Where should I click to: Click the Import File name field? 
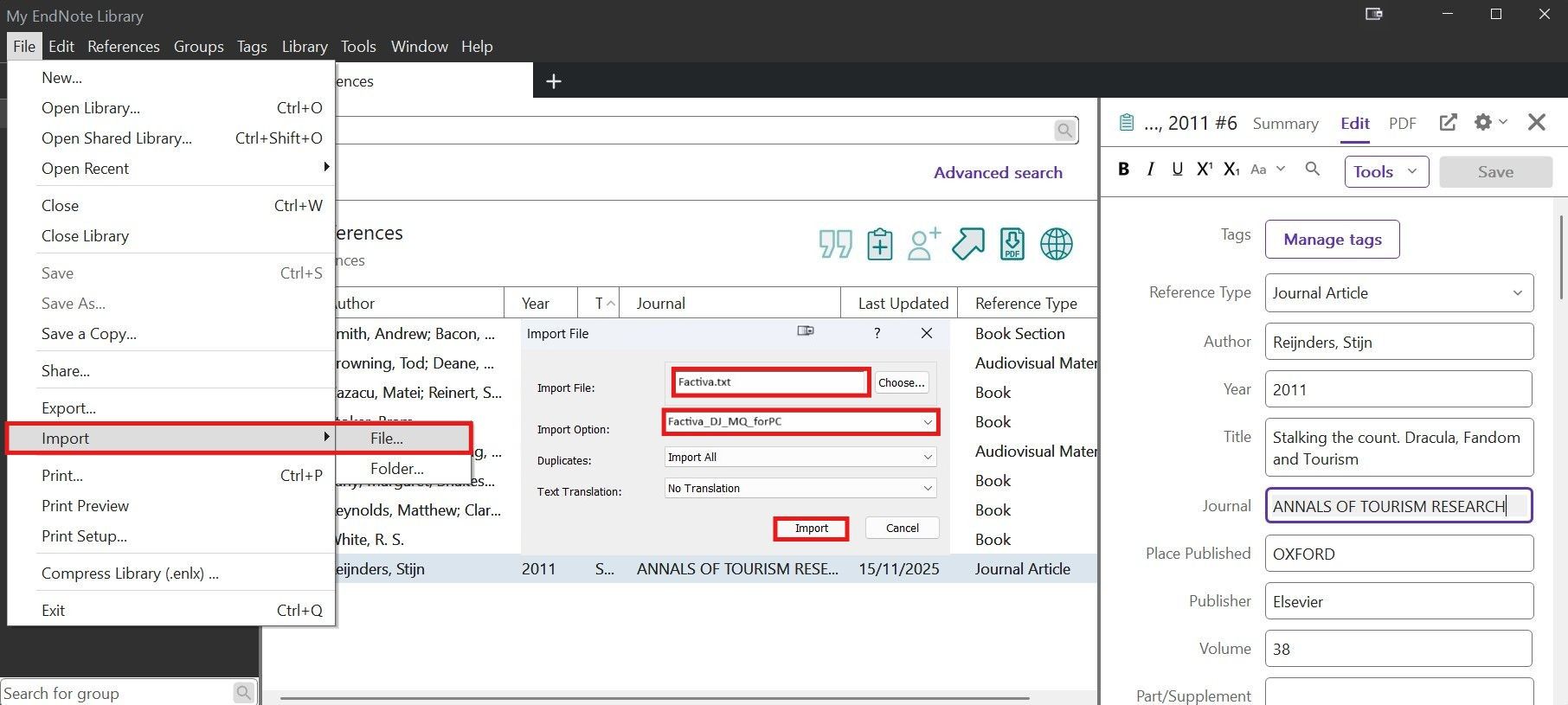770,382
